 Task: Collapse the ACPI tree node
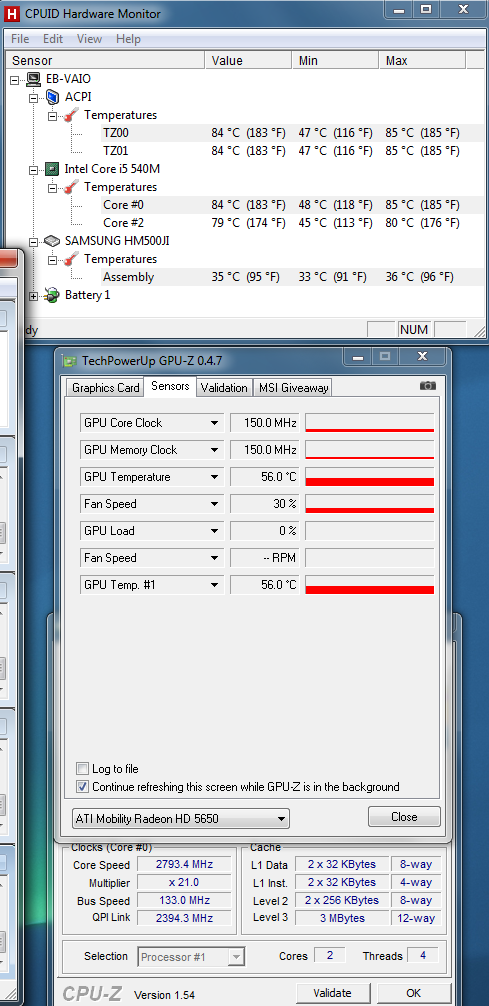(34, 98)
